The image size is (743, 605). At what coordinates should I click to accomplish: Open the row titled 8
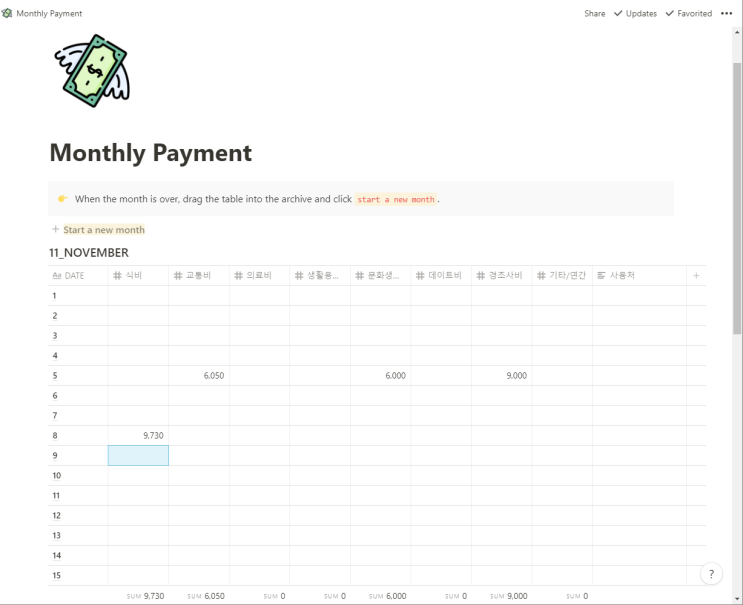(x=55, y=435)
